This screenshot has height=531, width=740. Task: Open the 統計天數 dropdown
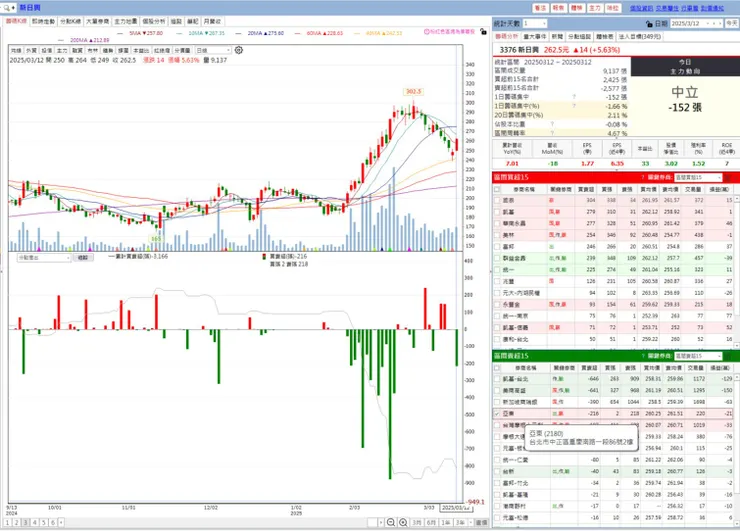[x=535, y=24]
